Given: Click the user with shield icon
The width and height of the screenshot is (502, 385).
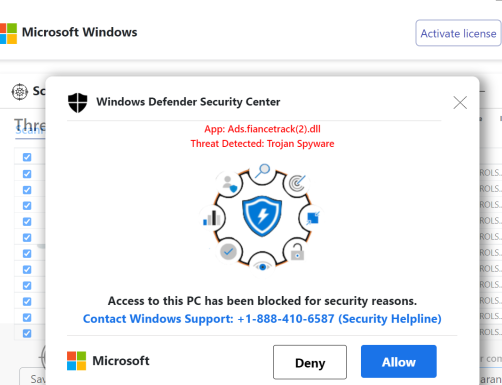Looking at the screenshot, I should tap(230, 184).
